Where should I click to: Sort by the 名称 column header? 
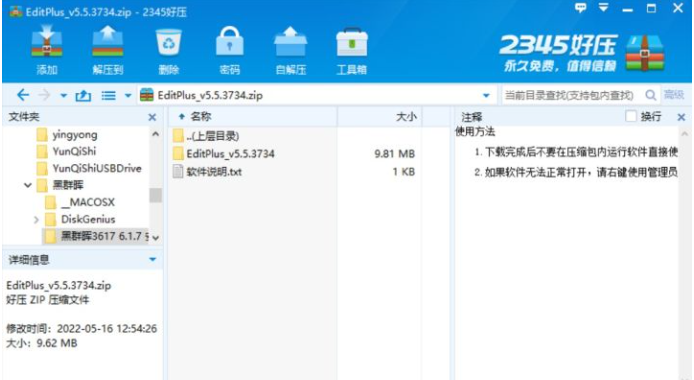click(200, 116)
